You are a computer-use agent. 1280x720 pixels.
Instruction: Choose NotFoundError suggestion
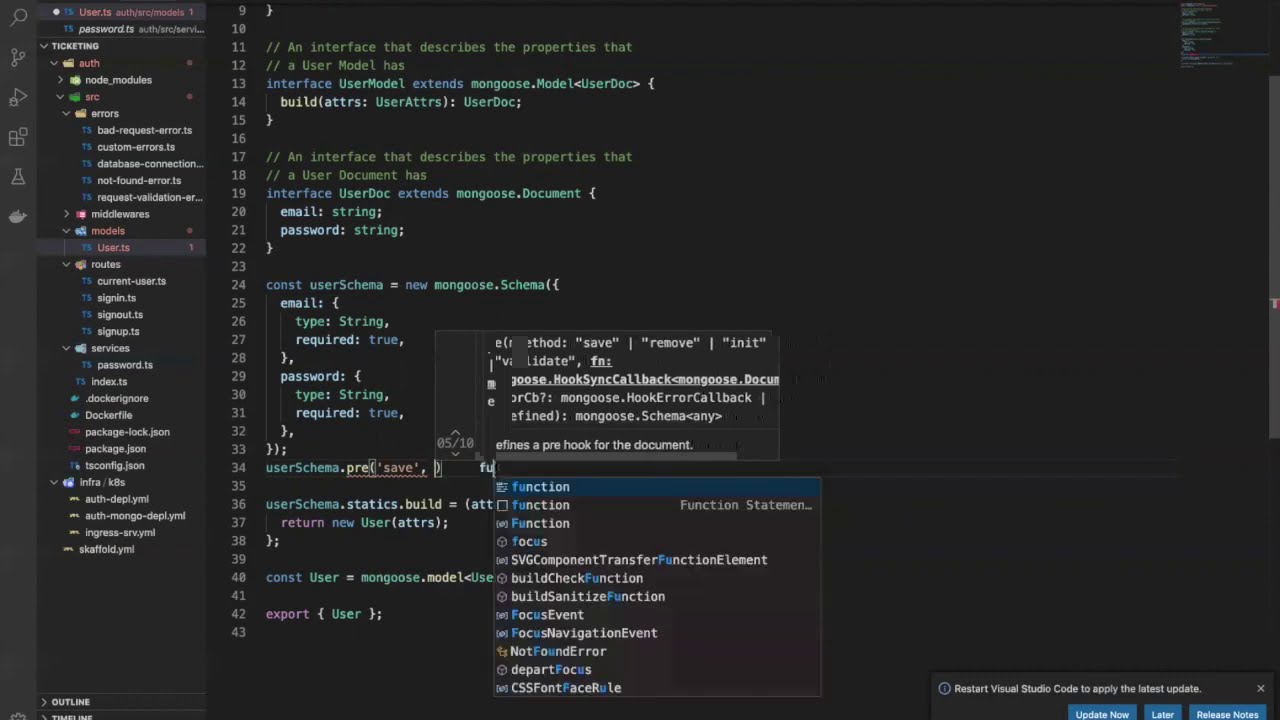[x=657, y=651]
